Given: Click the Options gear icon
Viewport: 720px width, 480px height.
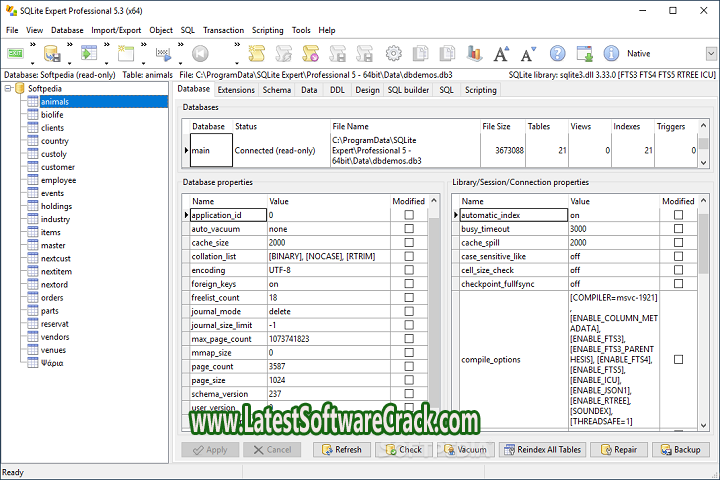Looking at the screenshot, I should (x=393, y=53).
